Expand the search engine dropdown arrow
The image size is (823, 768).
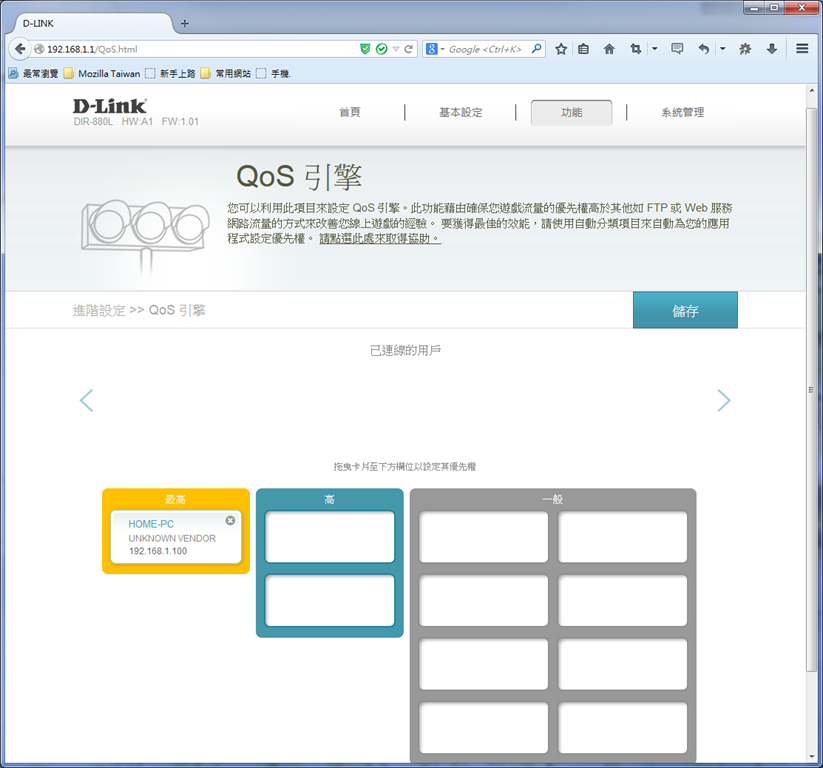tap(442, 49)
